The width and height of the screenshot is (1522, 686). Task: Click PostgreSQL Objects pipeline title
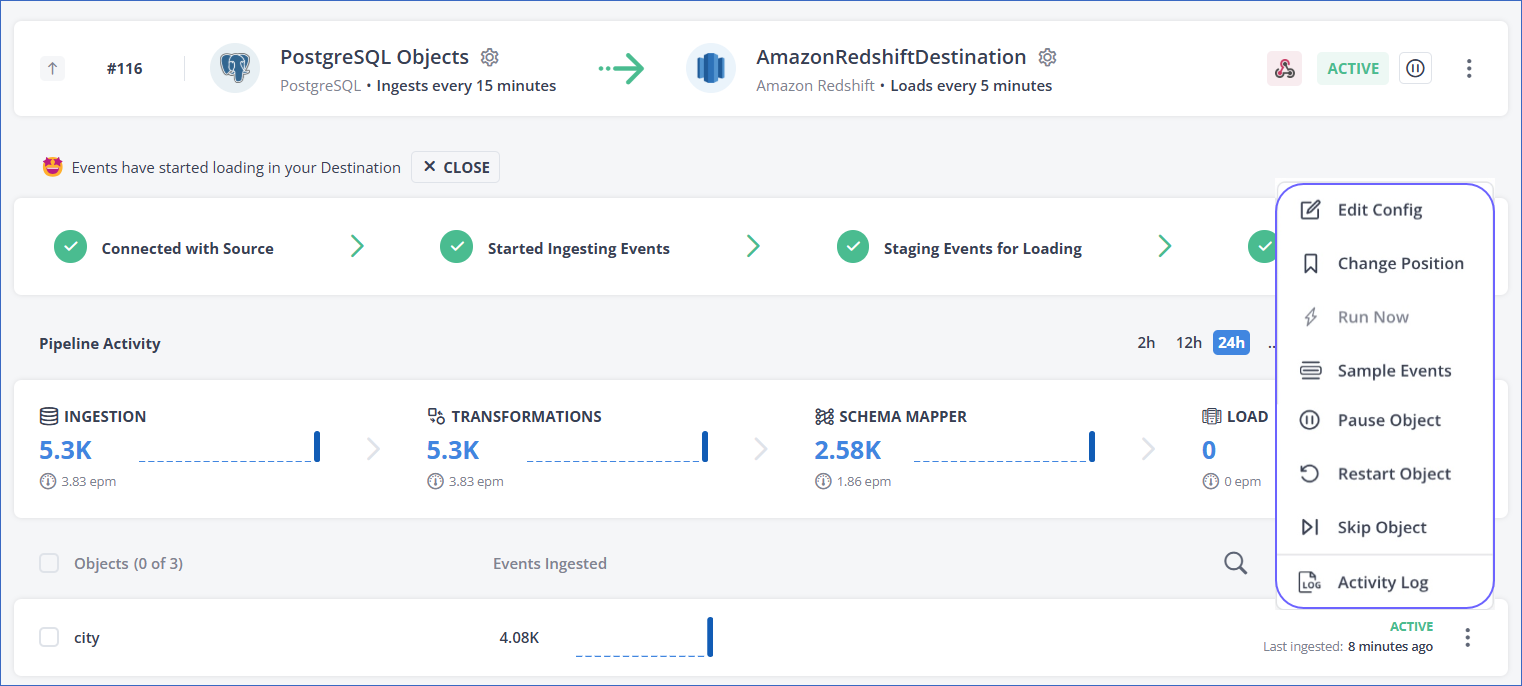[x=374, y=57]
